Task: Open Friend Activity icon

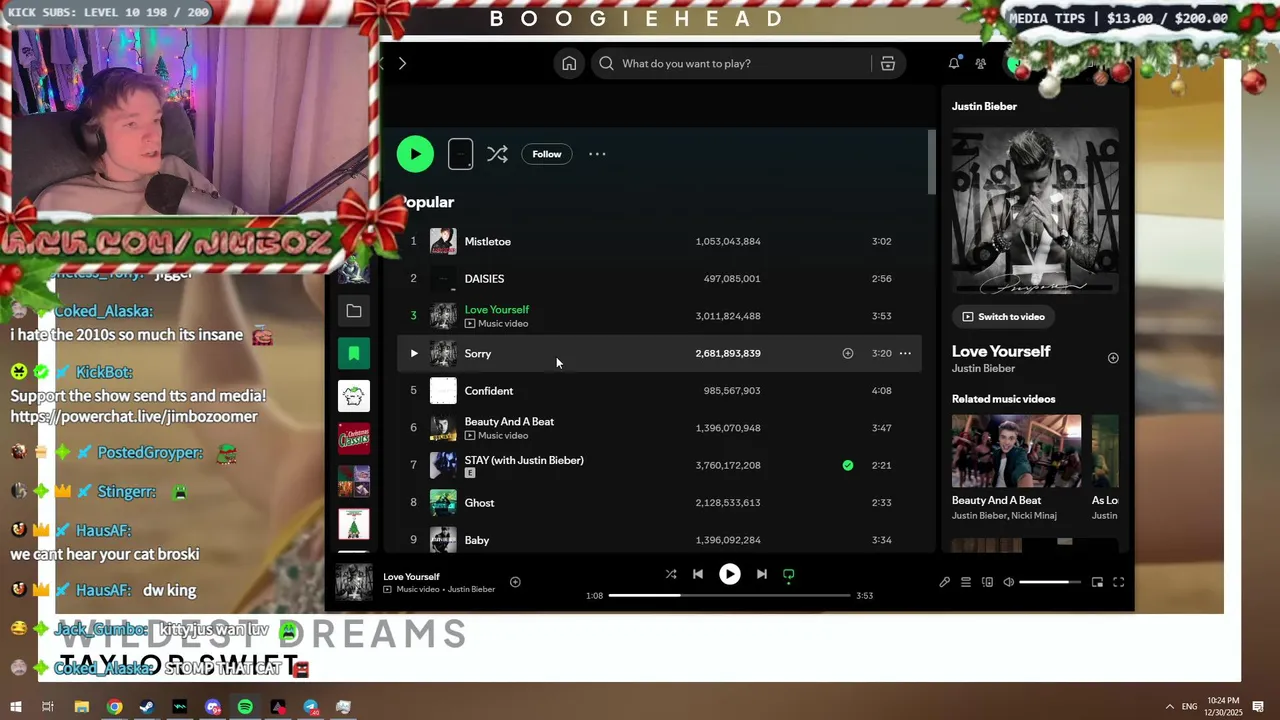Action: tap(981, 63)
